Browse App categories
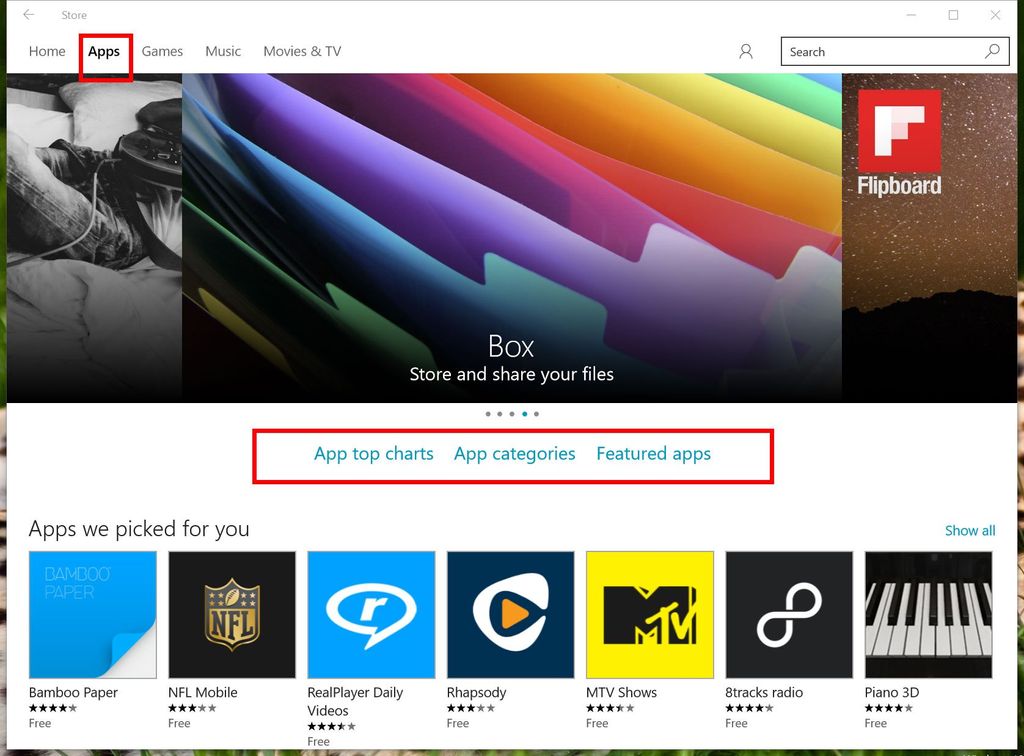The image size is (1024, 756). pos(514,454)
